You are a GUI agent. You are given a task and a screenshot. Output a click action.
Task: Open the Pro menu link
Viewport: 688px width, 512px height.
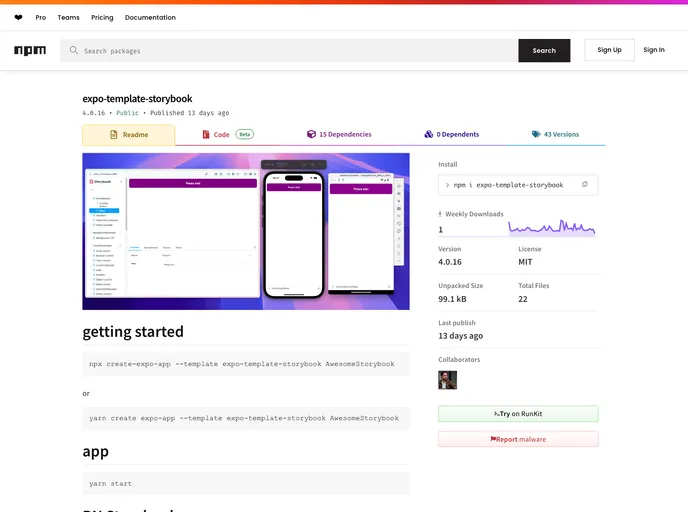41,18
